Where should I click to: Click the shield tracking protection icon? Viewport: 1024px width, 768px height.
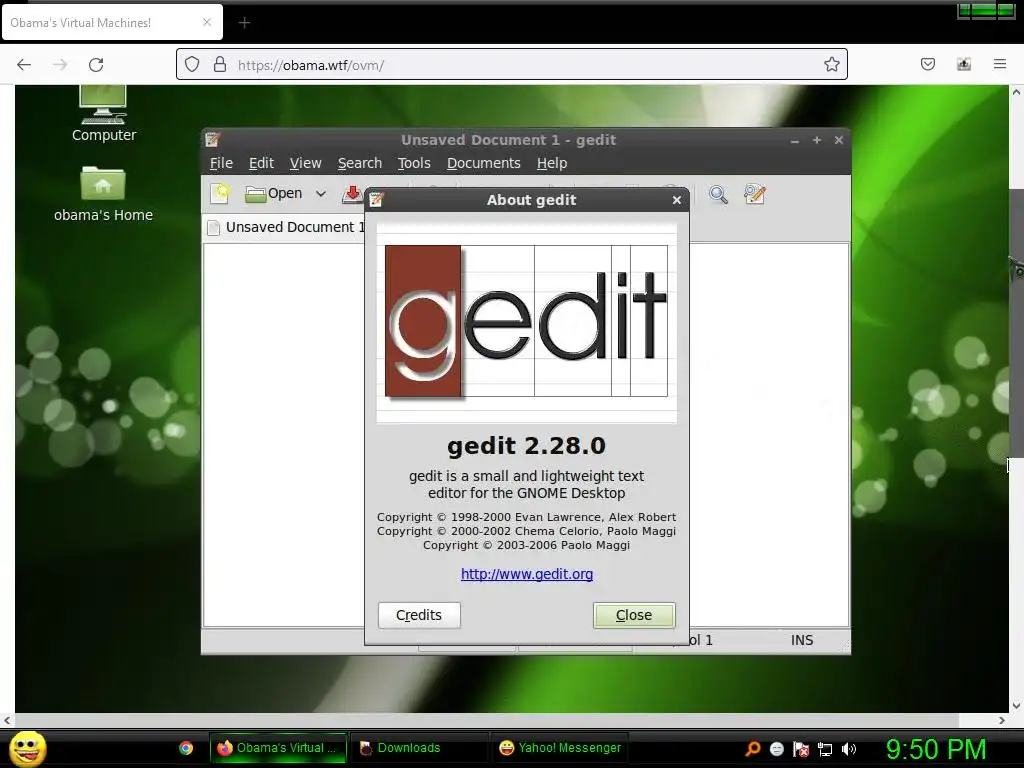[191, 65]
